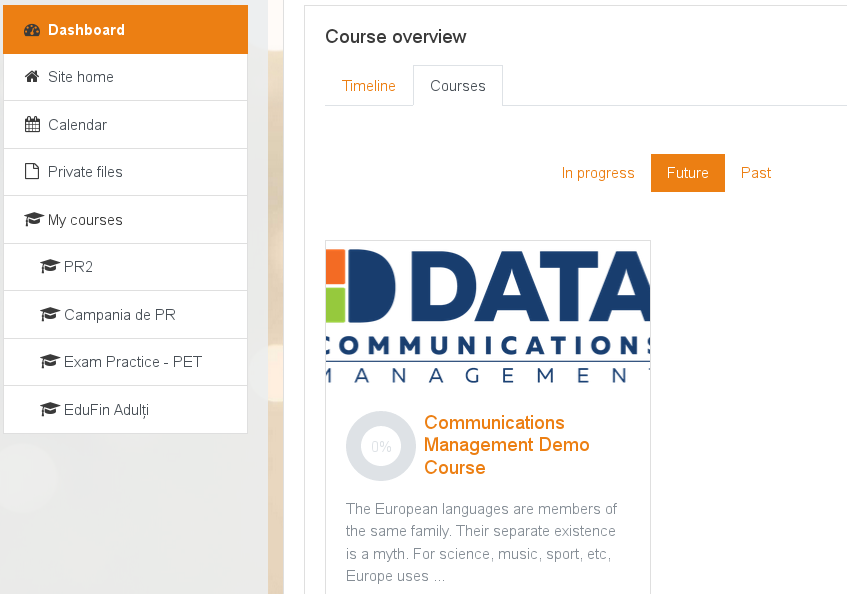
Task: Click the EduFin Adulți sidebar entry
Action: click(103, 409)
